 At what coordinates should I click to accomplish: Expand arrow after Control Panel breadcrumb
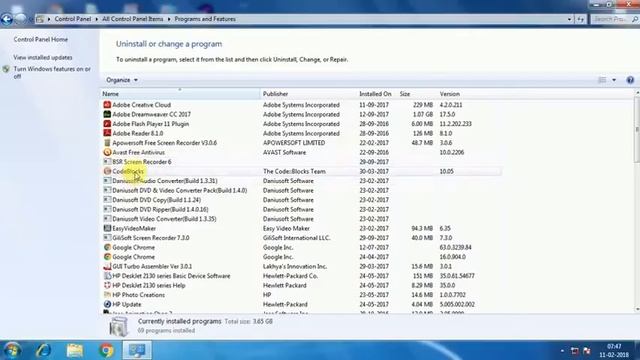[x=97, y=19]
